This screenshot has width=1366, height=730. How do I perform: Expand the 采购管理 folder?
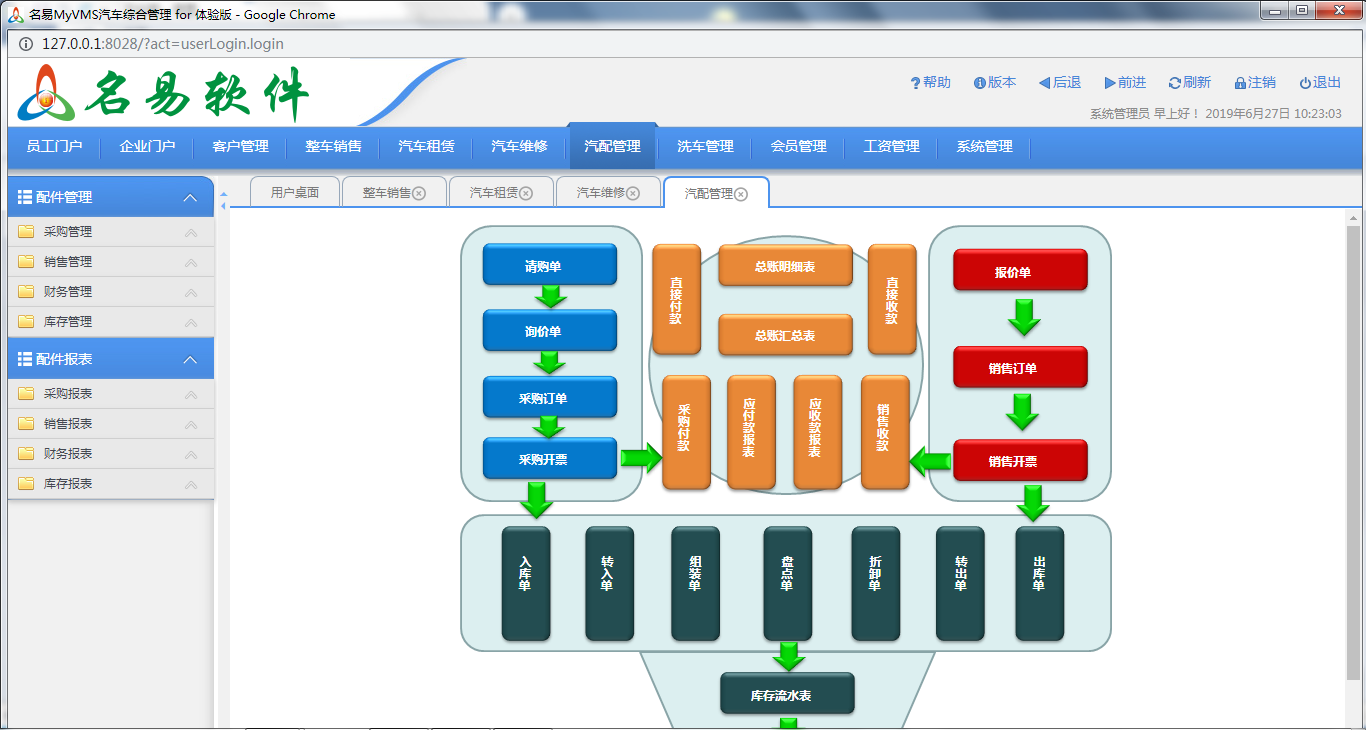click(68, 232)
